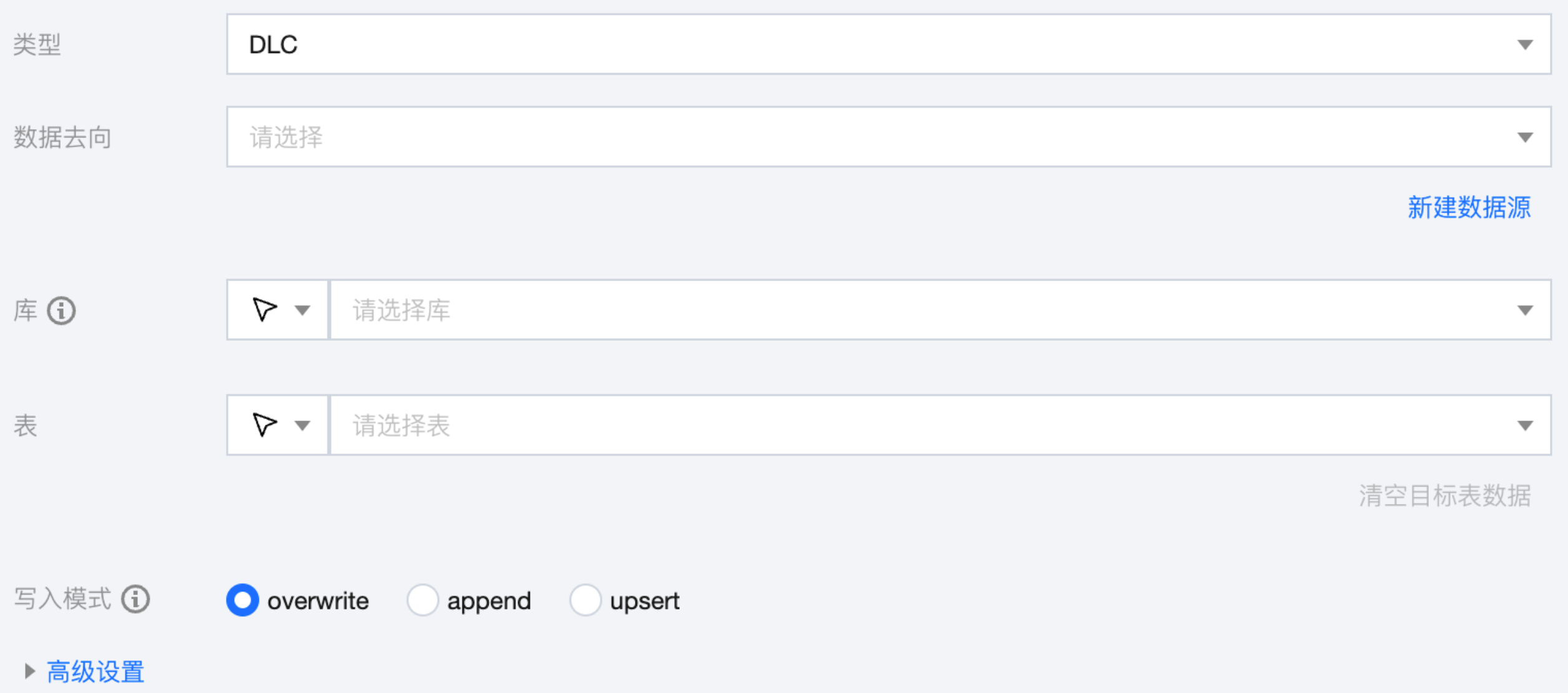Click the small arrow beside 库 cursor icon
This screenshot has height=693, width=1568.
(x=303, y=311)
